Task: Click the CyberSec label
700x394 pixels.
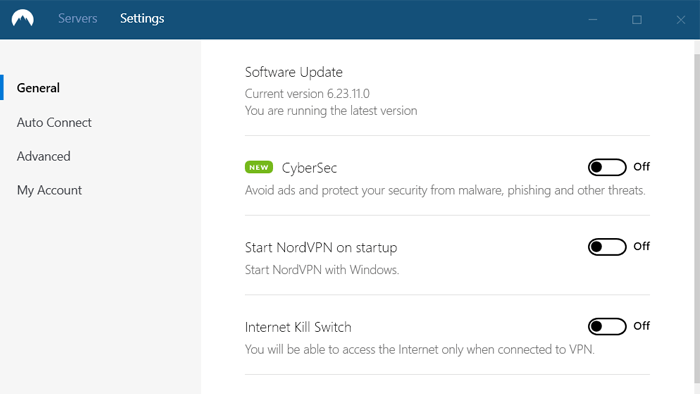Action: (x=309, y=168)
